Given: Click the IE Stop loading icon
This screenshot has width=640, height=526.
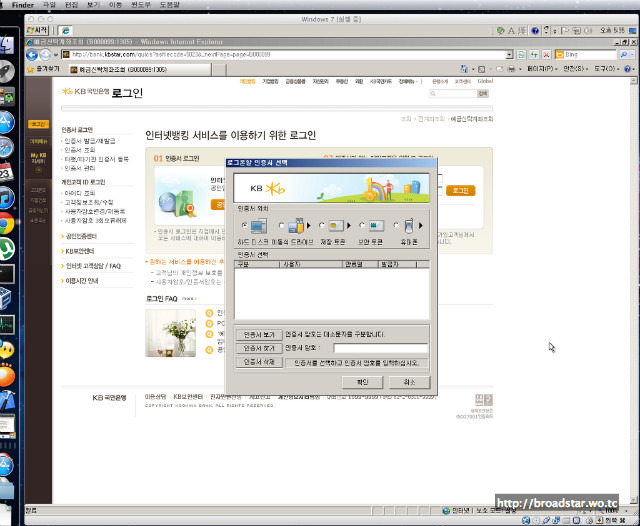Looking at the screenshot, I should coord(547,55).
